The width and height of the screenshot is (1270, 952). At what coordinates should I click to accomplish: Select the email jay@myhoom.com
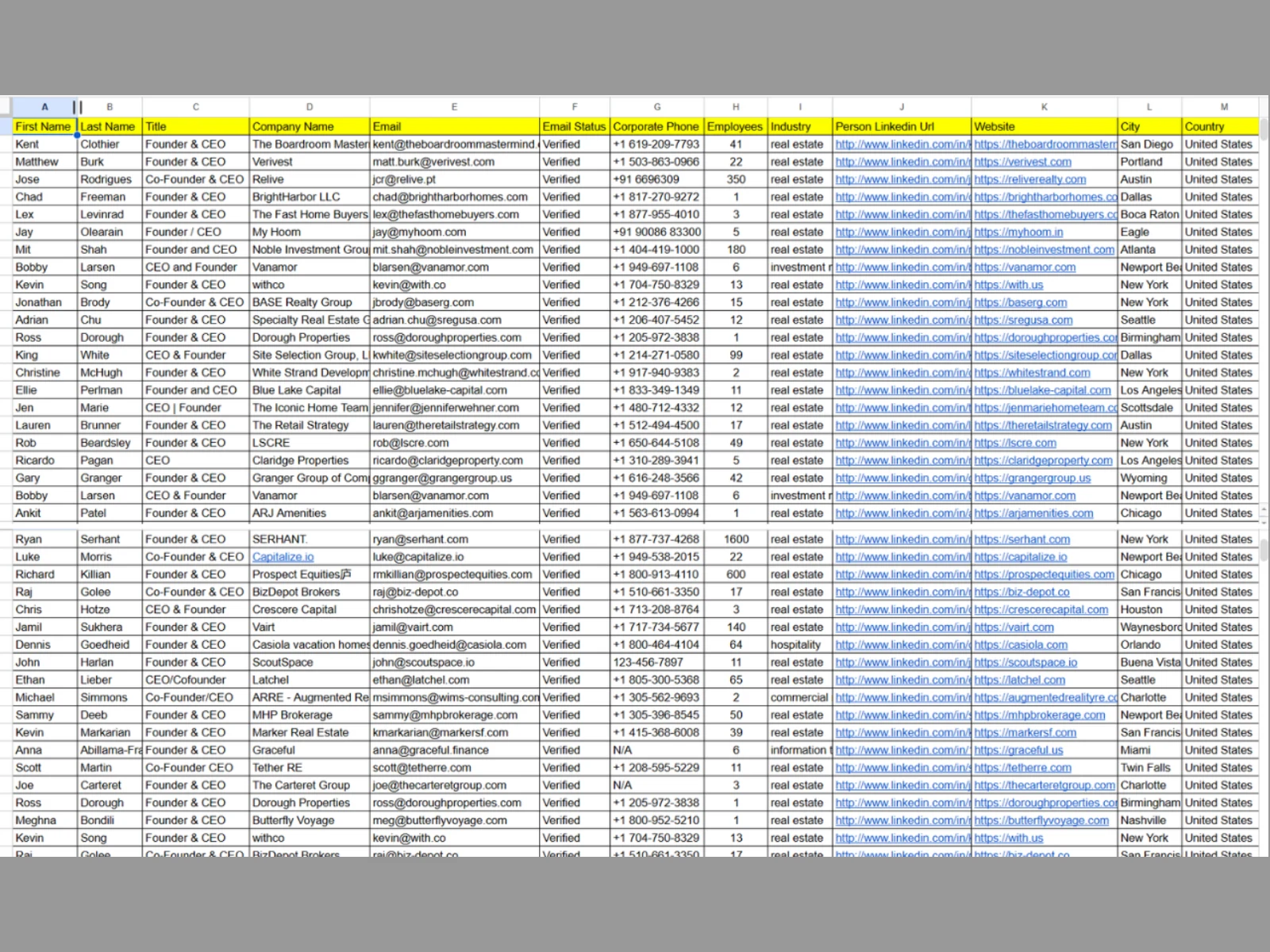coord(419,232)
